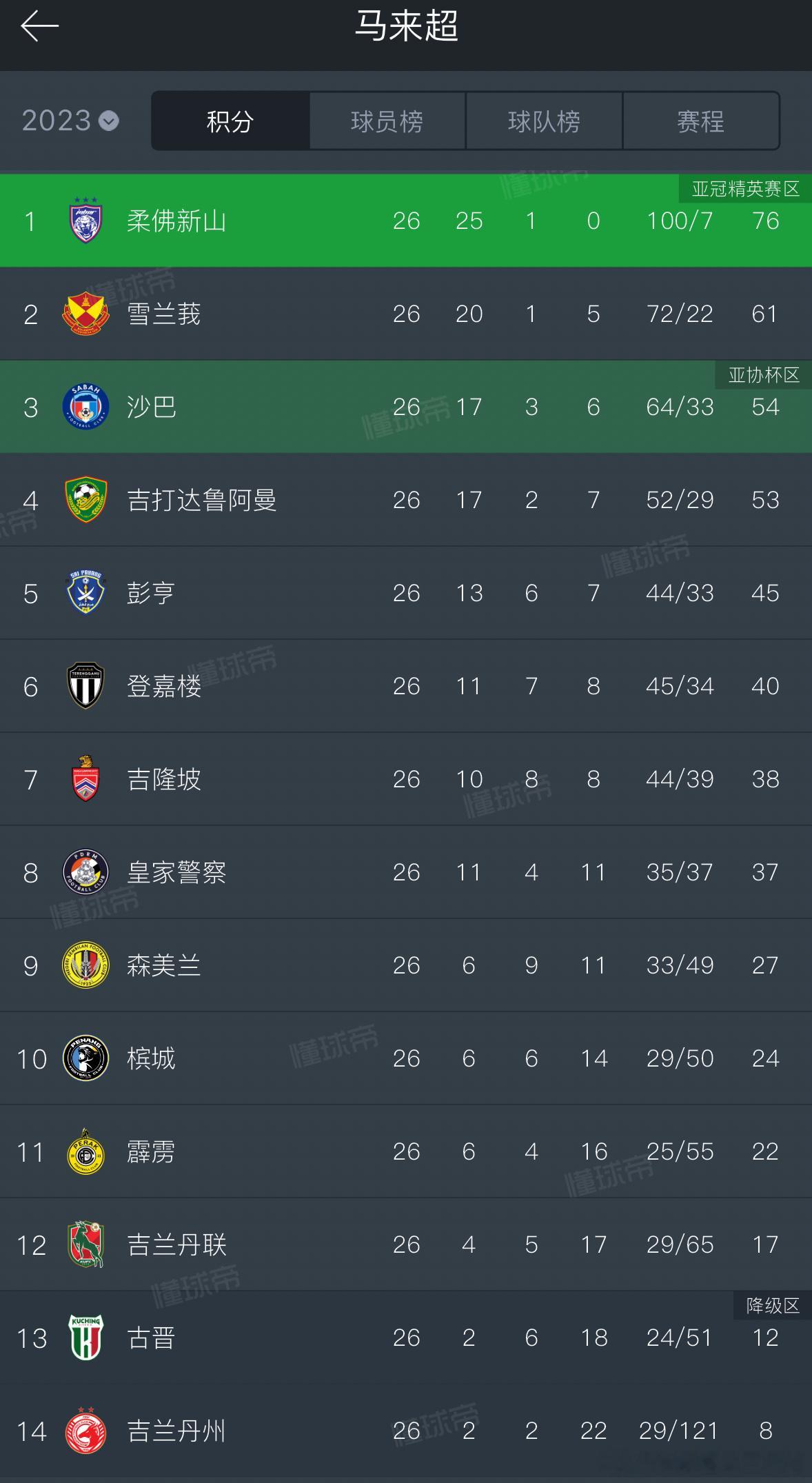Switch to the 球员榜 tab

point(387,121)
